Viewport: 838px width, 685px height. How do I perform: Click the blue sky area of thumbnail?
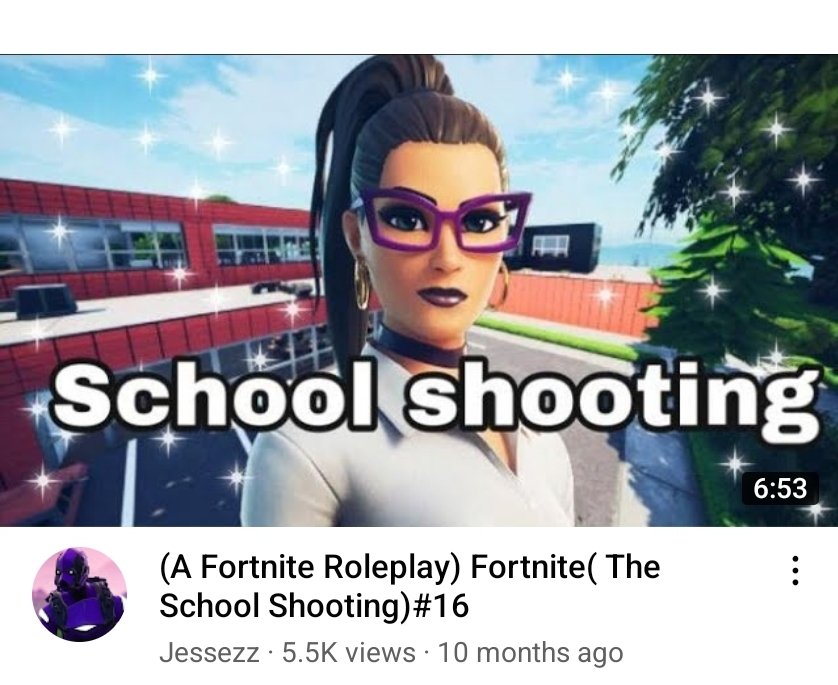pos(160,118)
